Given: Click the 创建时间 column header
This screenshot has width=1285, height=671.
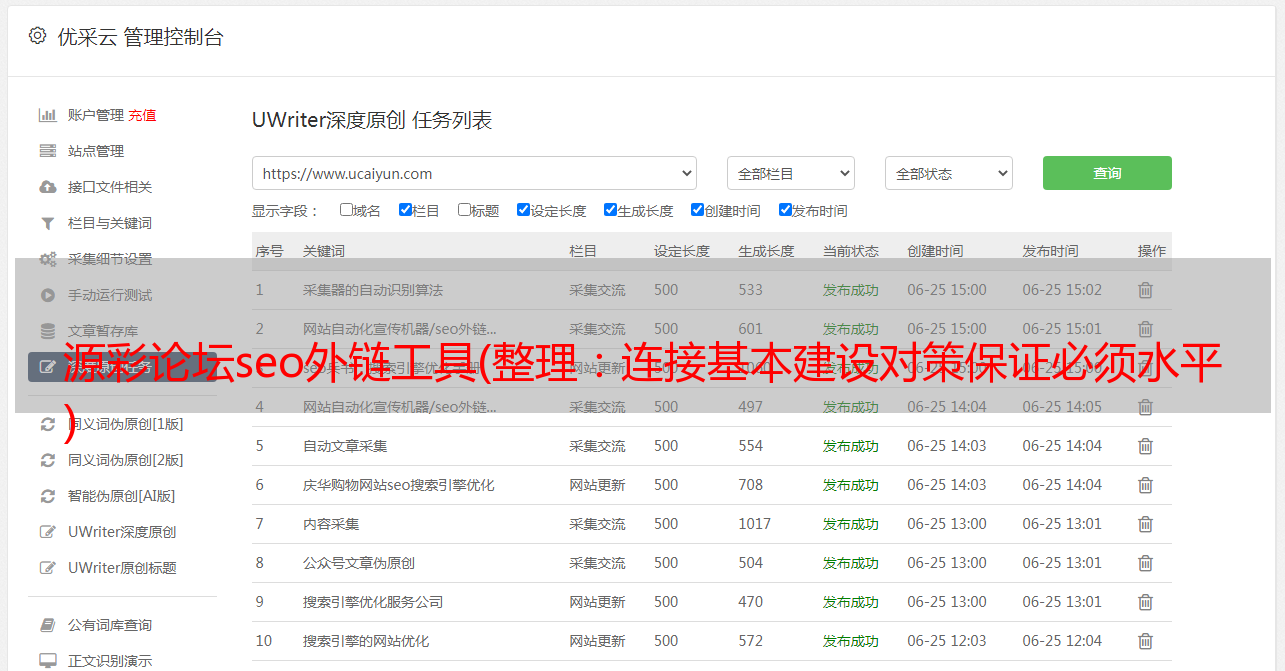Looking at the screenshot, I should [x=935, y=251].
